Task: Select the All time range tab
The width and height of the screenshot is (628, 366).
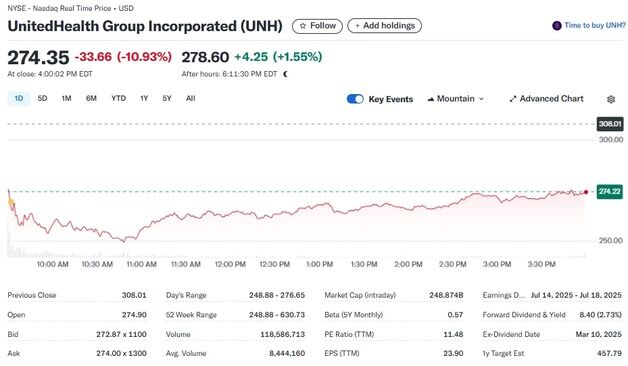Action: point(191,99)
